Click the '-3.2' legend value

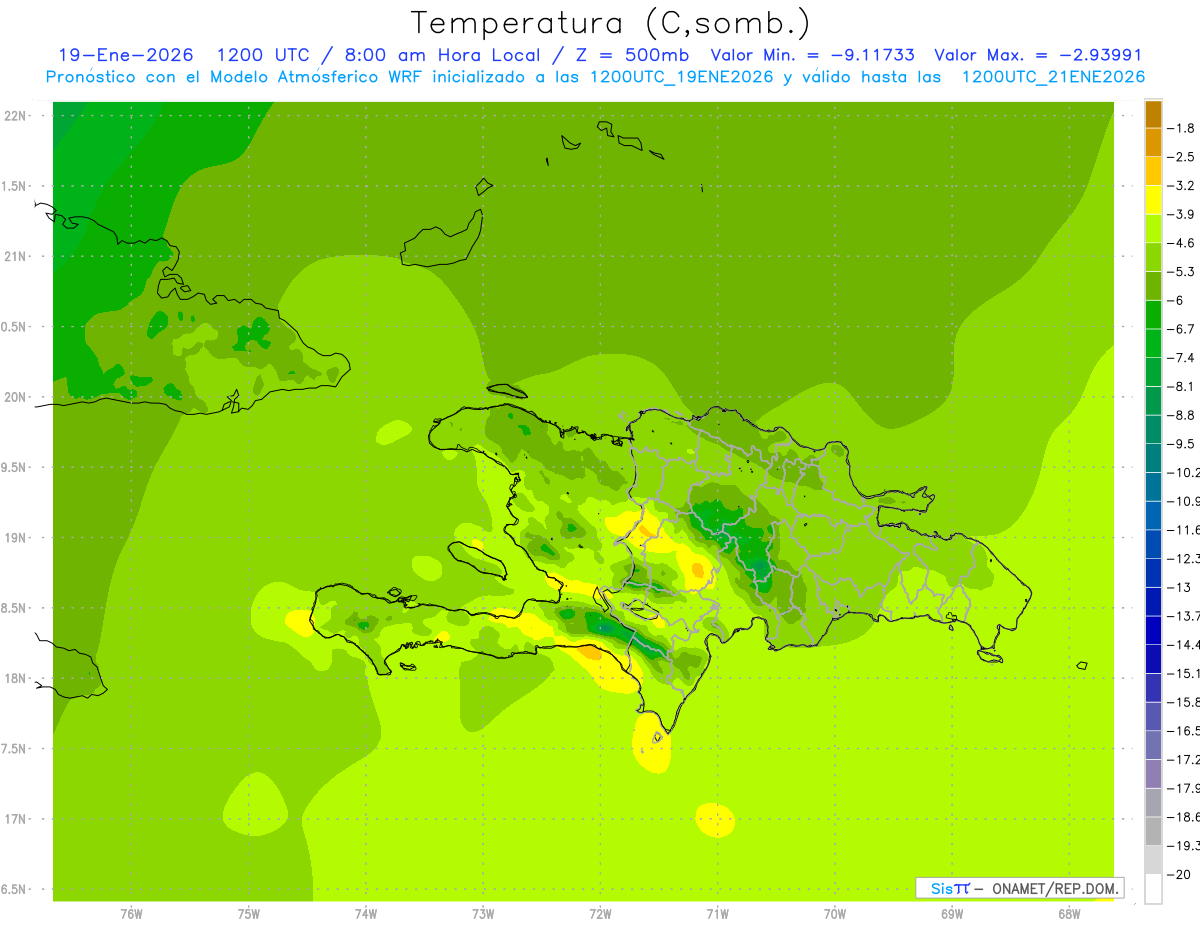(1182, 186)
